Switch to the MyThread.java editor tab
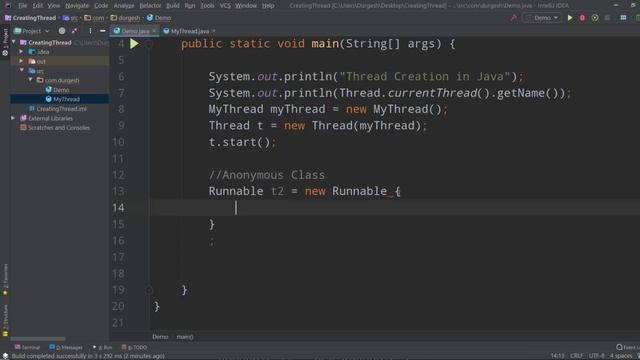The height and width of the screenshot is (360, 640). (x=190, y=31)
